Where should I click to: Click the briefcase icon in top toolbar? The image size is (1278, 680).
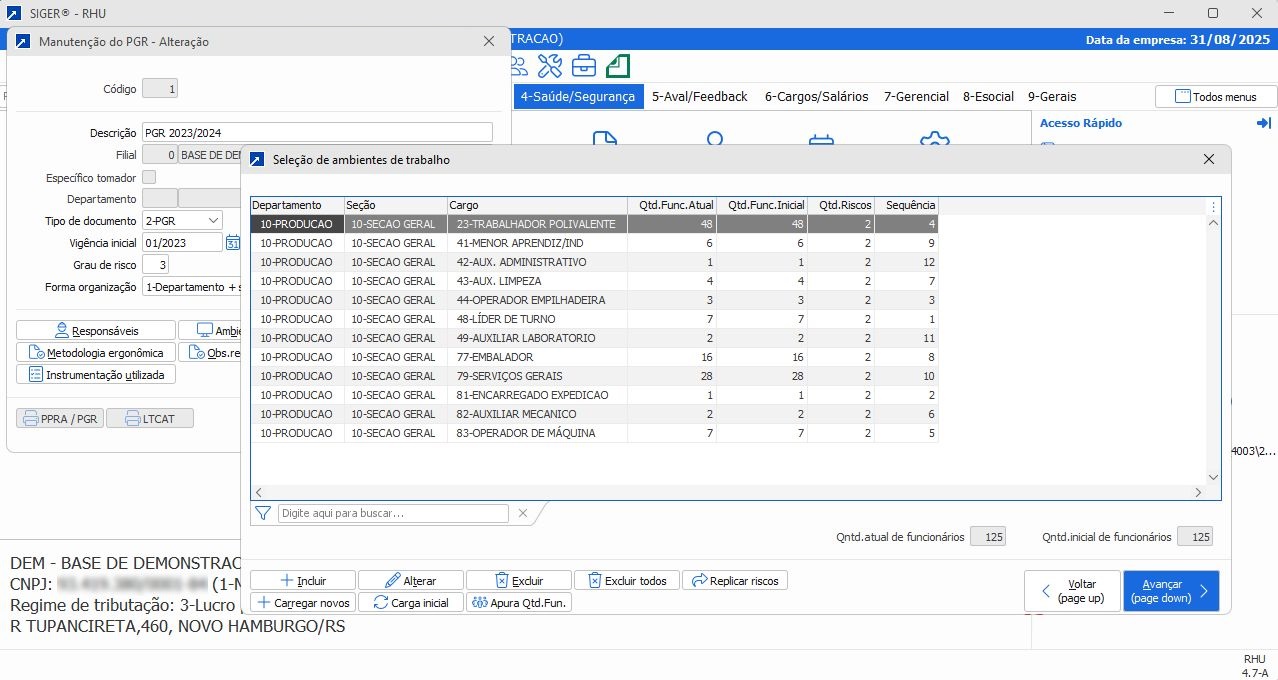click(x=584, y=66)
